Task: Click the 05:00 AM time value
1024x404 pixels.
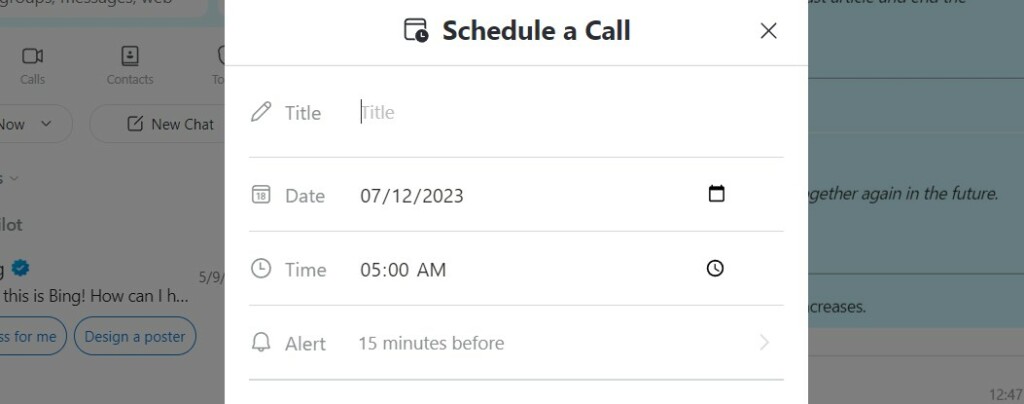Action: click(x=403, y=269)
